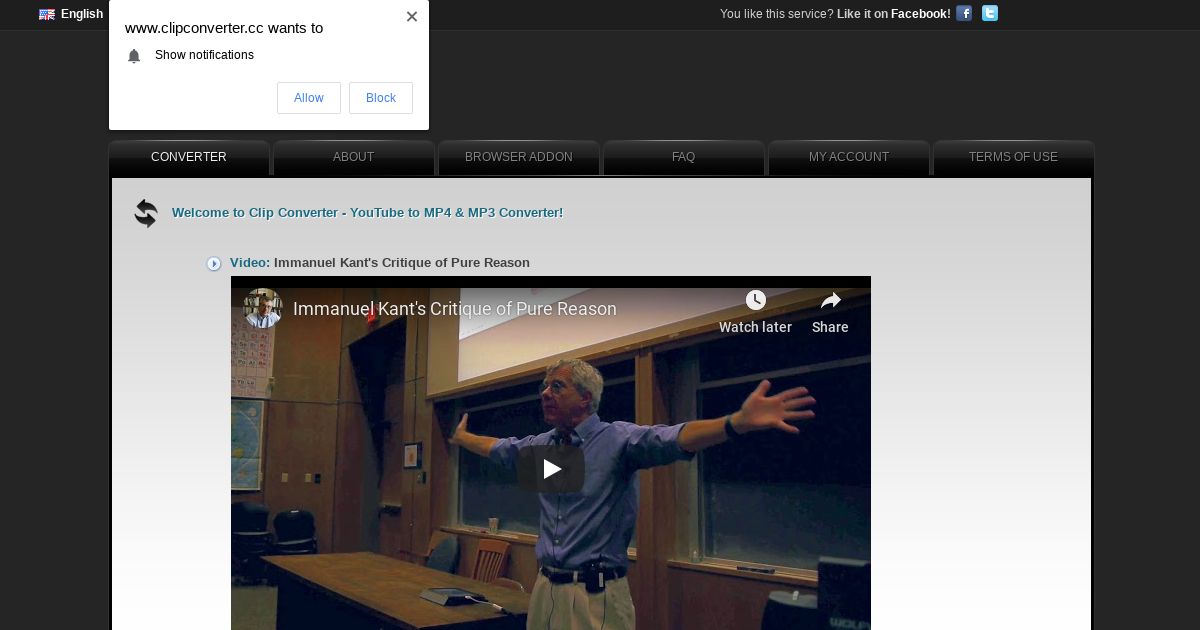The height and width of the screenshot is (630, 1200).
Task: Click the Share arrow on video
Action: pos(831,300)
